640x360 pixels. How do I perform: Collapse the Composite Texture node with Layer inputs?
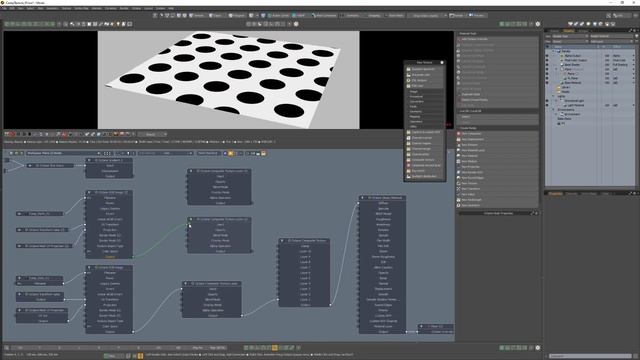pos(282,240)
